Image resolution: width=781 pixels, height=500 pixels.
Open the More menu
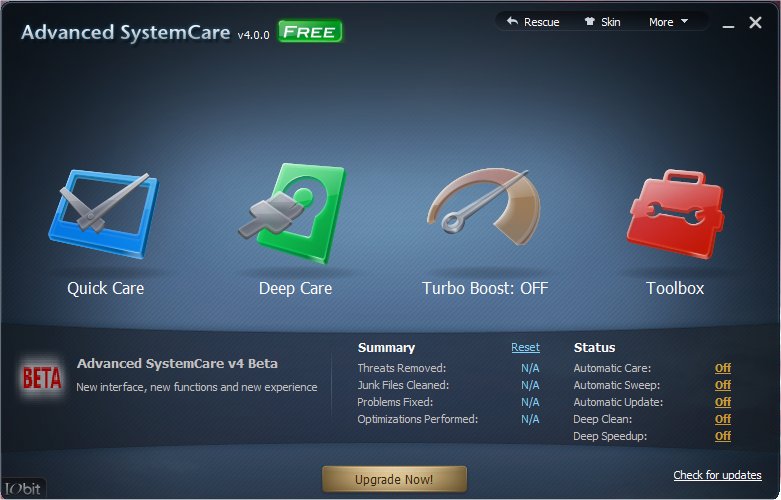pyautogui.click(x=668, y=22)
